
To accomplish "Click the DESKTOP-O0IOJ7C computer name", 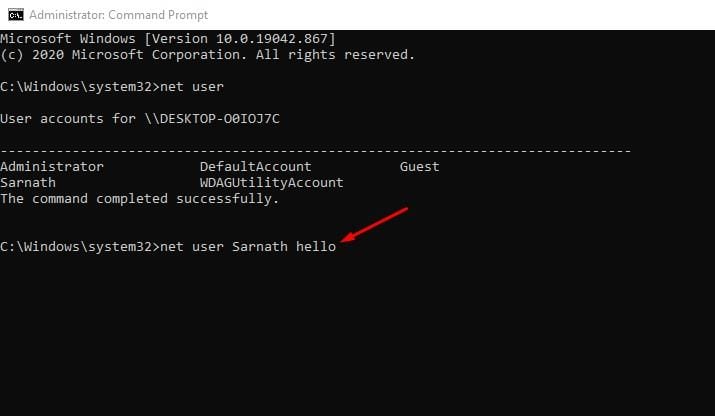I will 220,119.
